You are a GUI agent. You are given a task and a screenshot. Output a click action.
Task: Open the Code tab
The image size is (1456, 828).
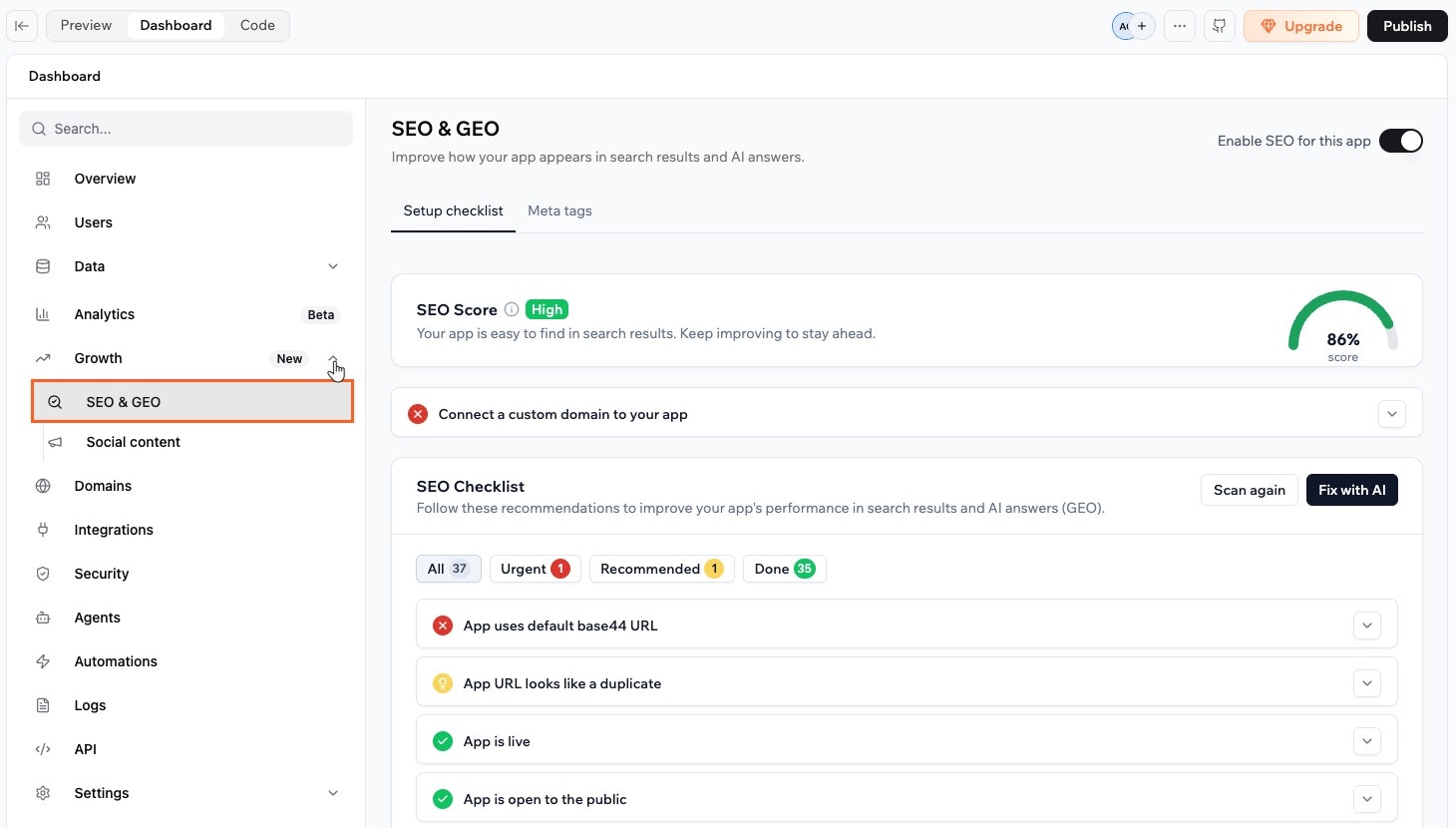[x=256, y=25]
